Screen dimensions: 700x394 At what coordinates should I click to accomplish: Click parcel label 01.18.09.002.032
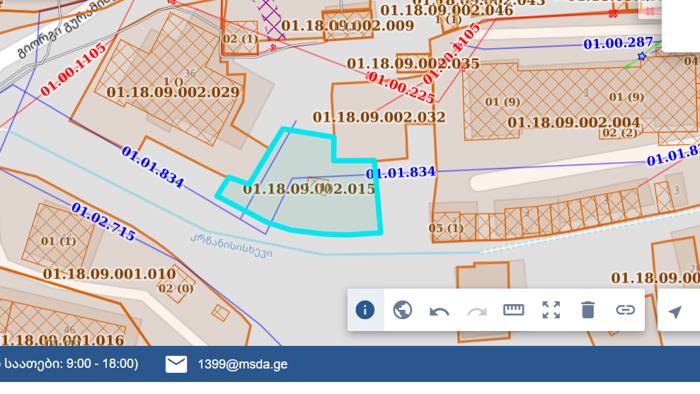click(x=379, y=117)
